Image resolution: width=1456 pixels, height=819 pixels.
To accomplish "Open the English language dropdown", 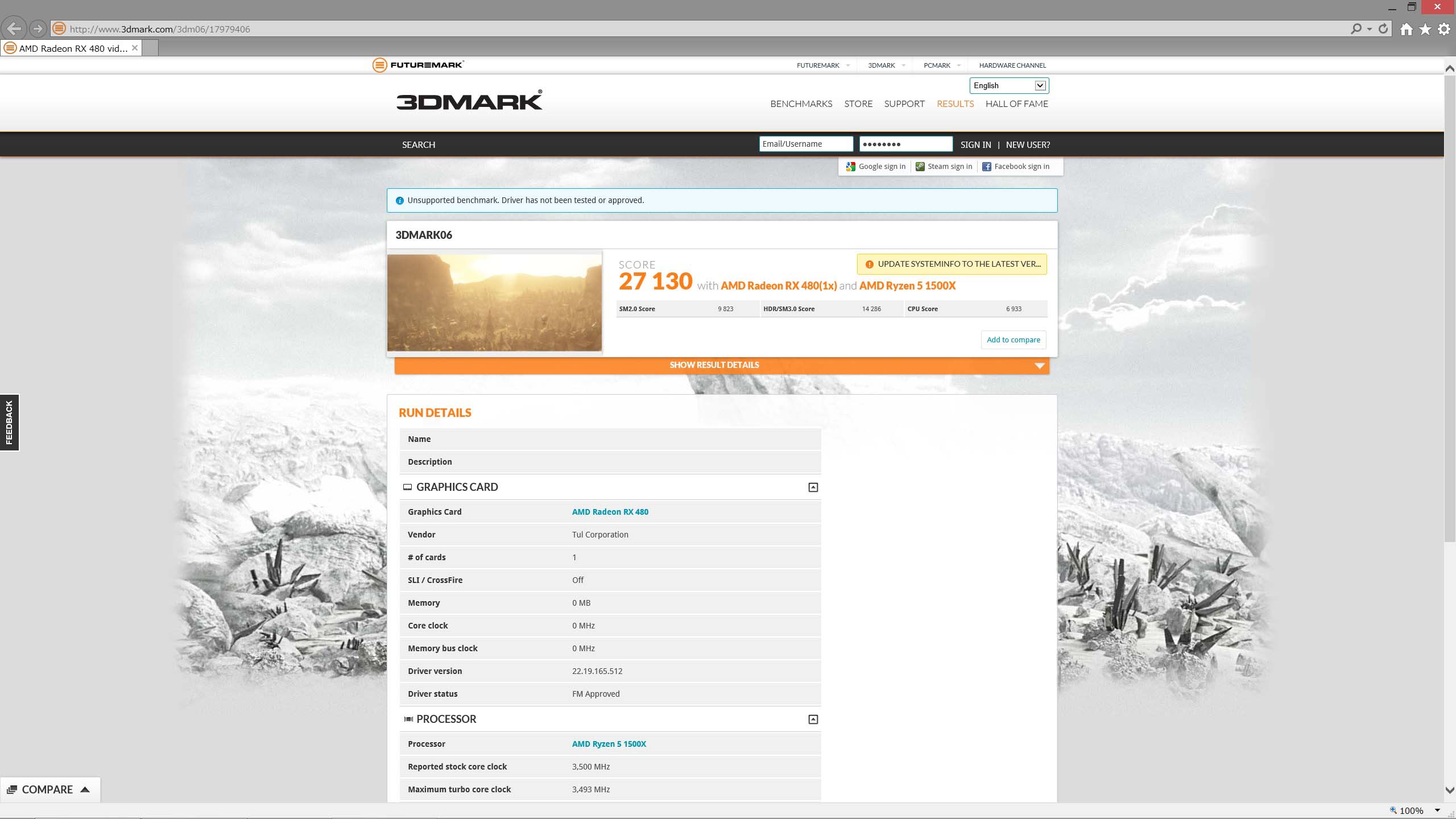I will 1009,85.
